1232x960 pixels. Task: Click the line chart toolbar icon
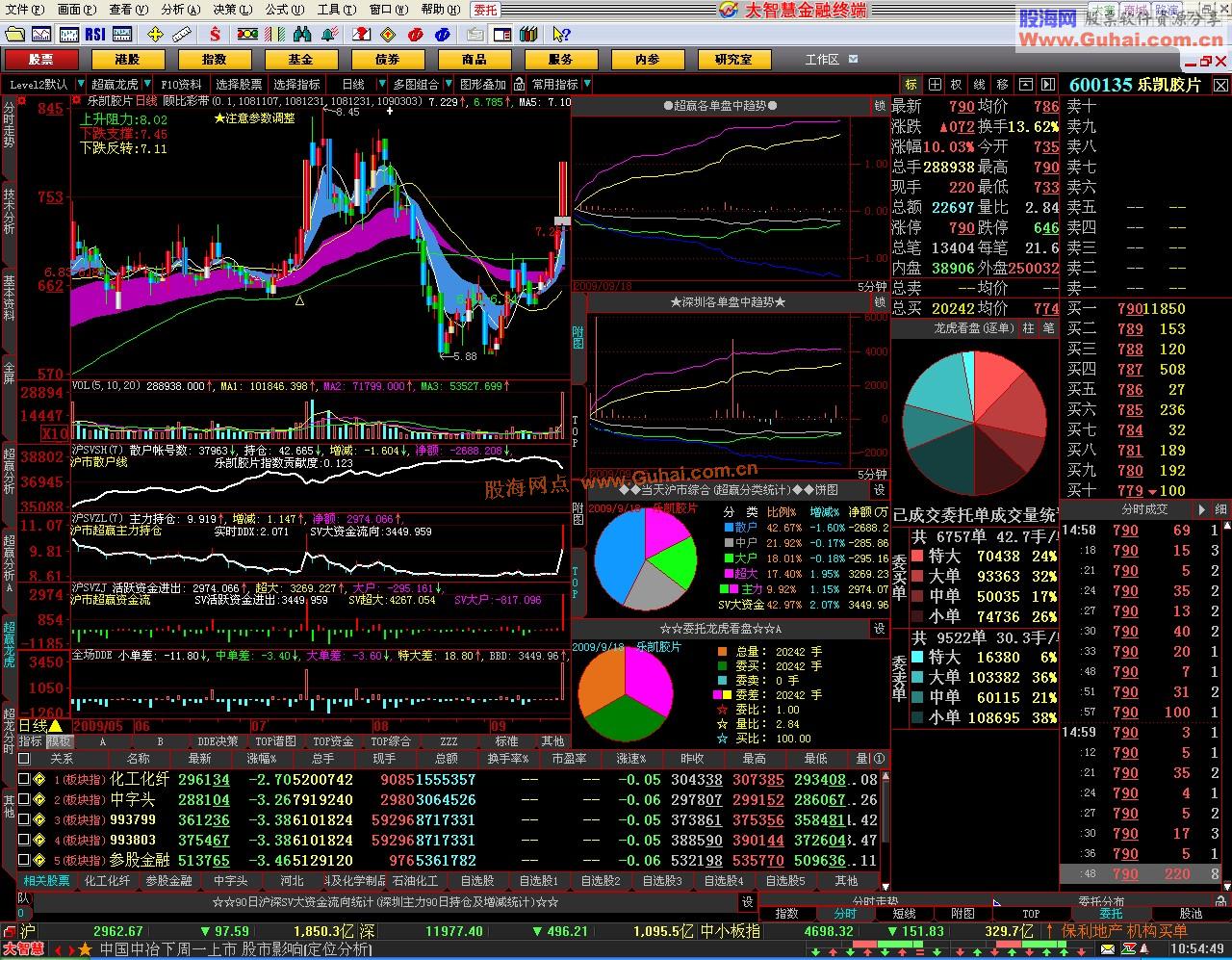(x=42, y=34)
